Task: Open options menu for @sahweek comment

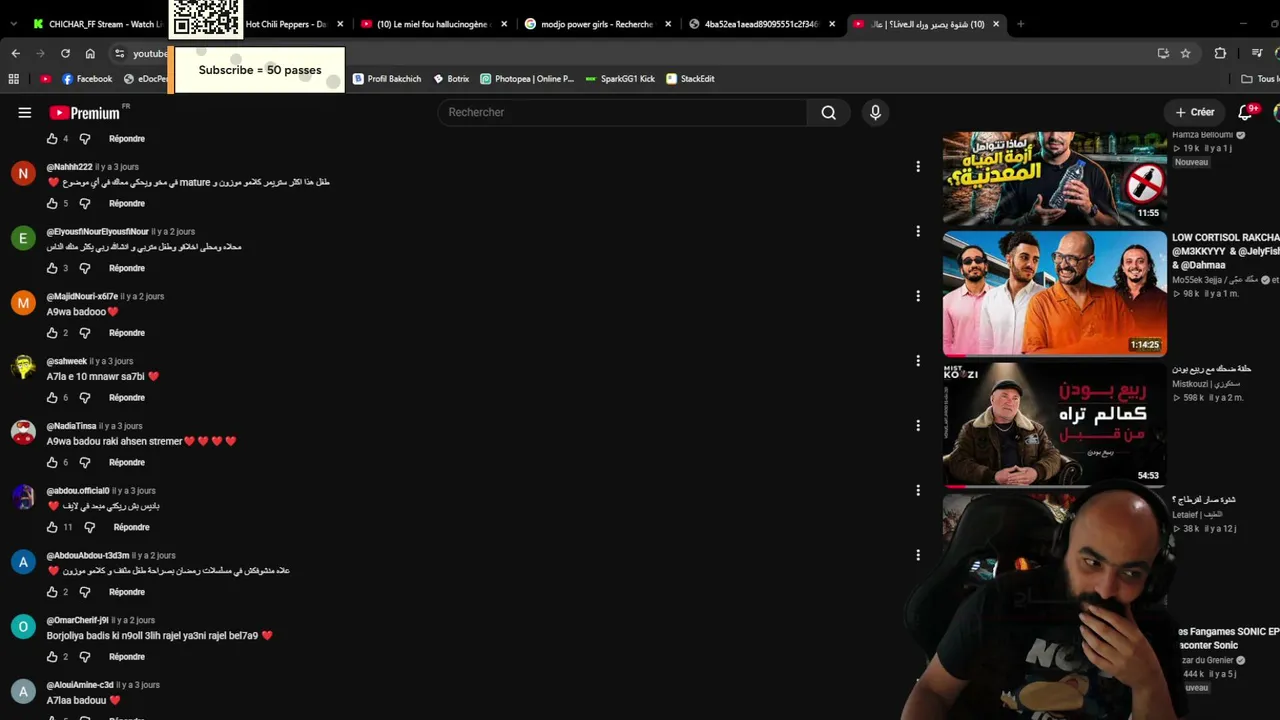Action: pyautogui.click(x=918, y=361)
